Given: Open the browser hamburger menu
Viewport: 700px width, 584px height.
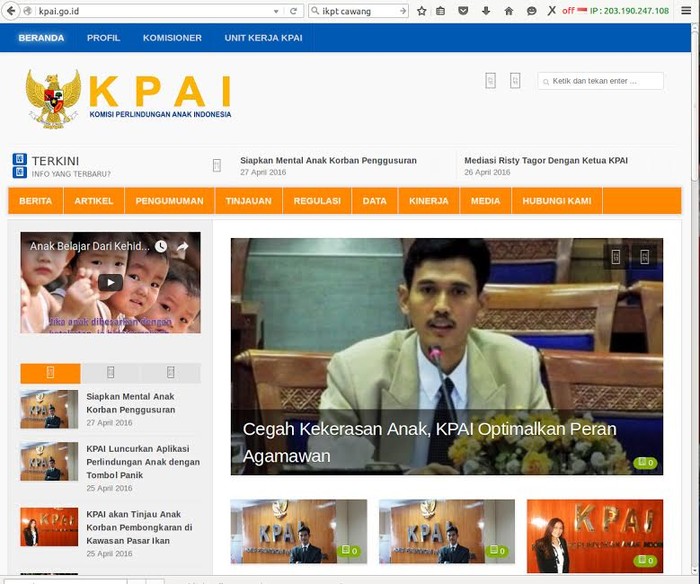Looking at the screenshot, I should [686, 11].
